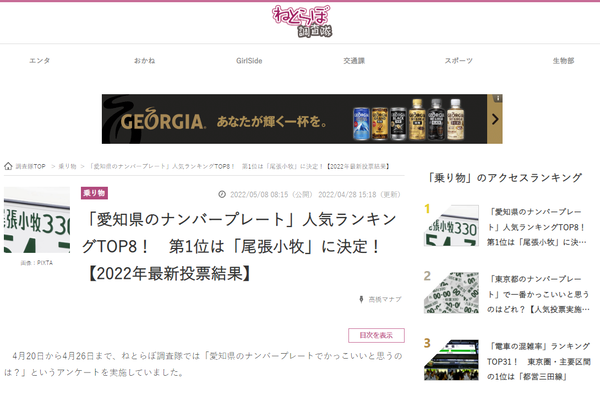Click the article headline about 愛知県のナンバープレート
The height and width of the screenshot is (395, 600).
click(x=240, y=246)
